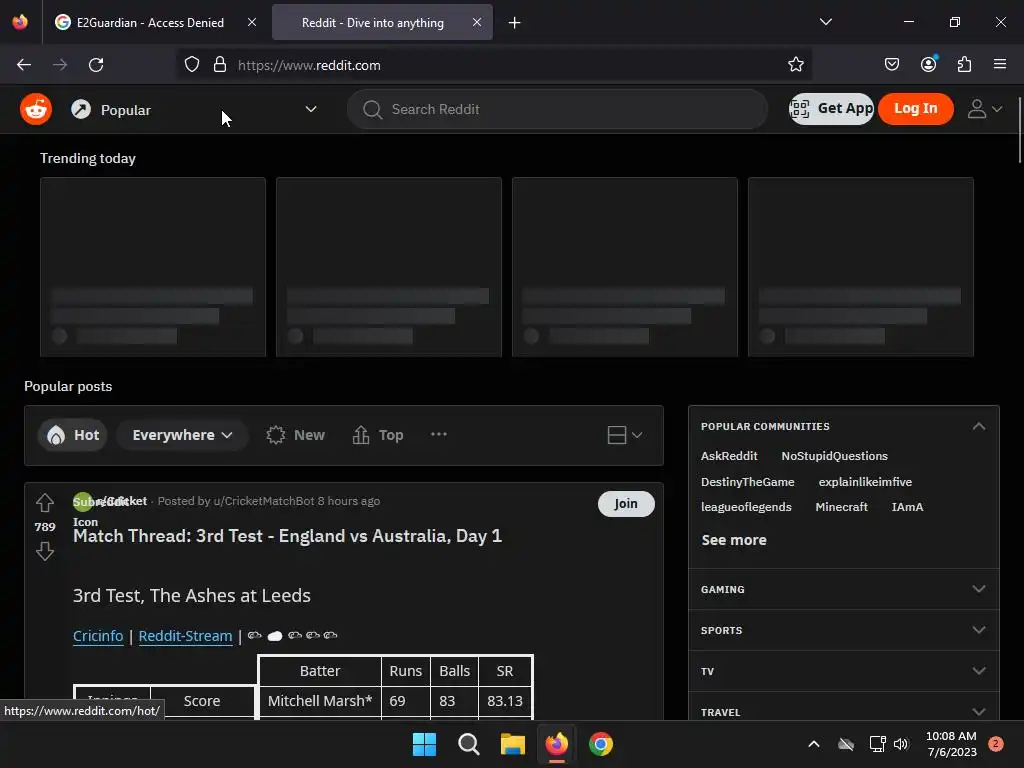The image size is (1024, 768).
Task: View site security lock info
Action: (x=220, y=65)
